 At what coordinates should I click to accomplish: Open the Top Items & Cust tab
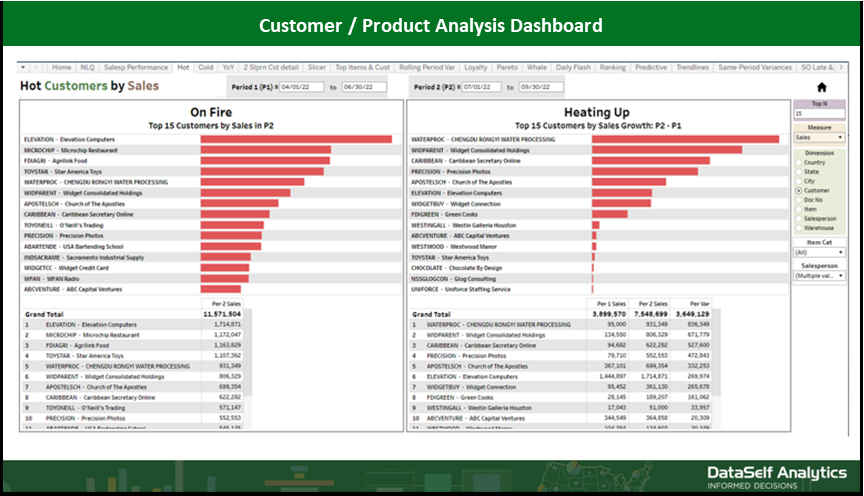(362, 67)
